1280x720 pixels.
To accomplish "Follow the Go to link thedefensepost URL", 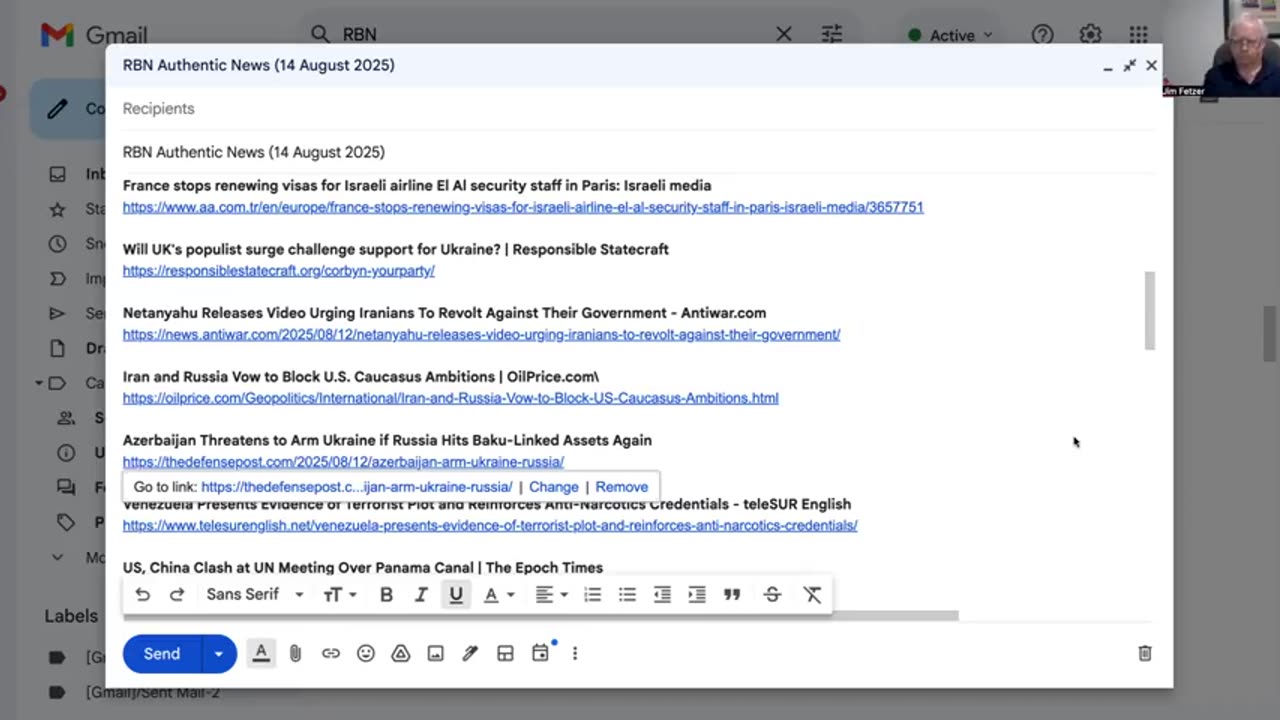I will tap(357, 487).
